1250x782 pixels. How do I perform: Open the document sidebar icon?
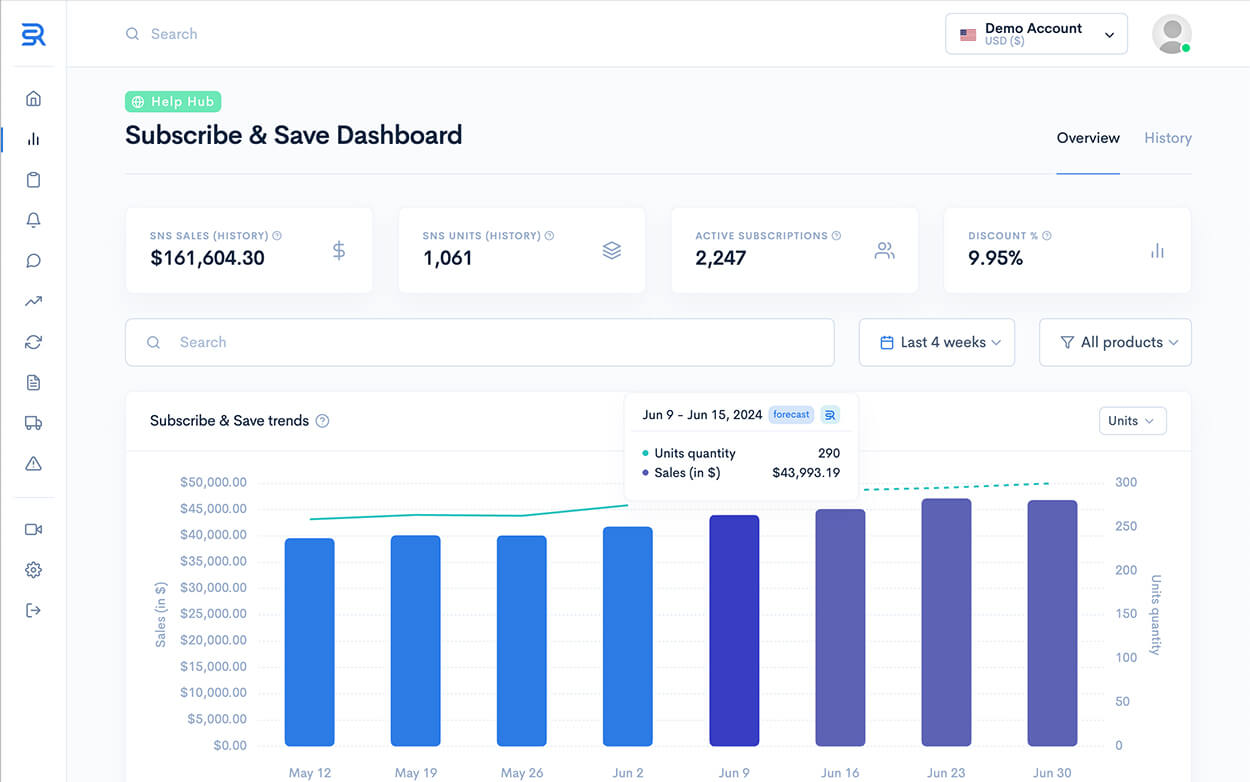(33, 382)
